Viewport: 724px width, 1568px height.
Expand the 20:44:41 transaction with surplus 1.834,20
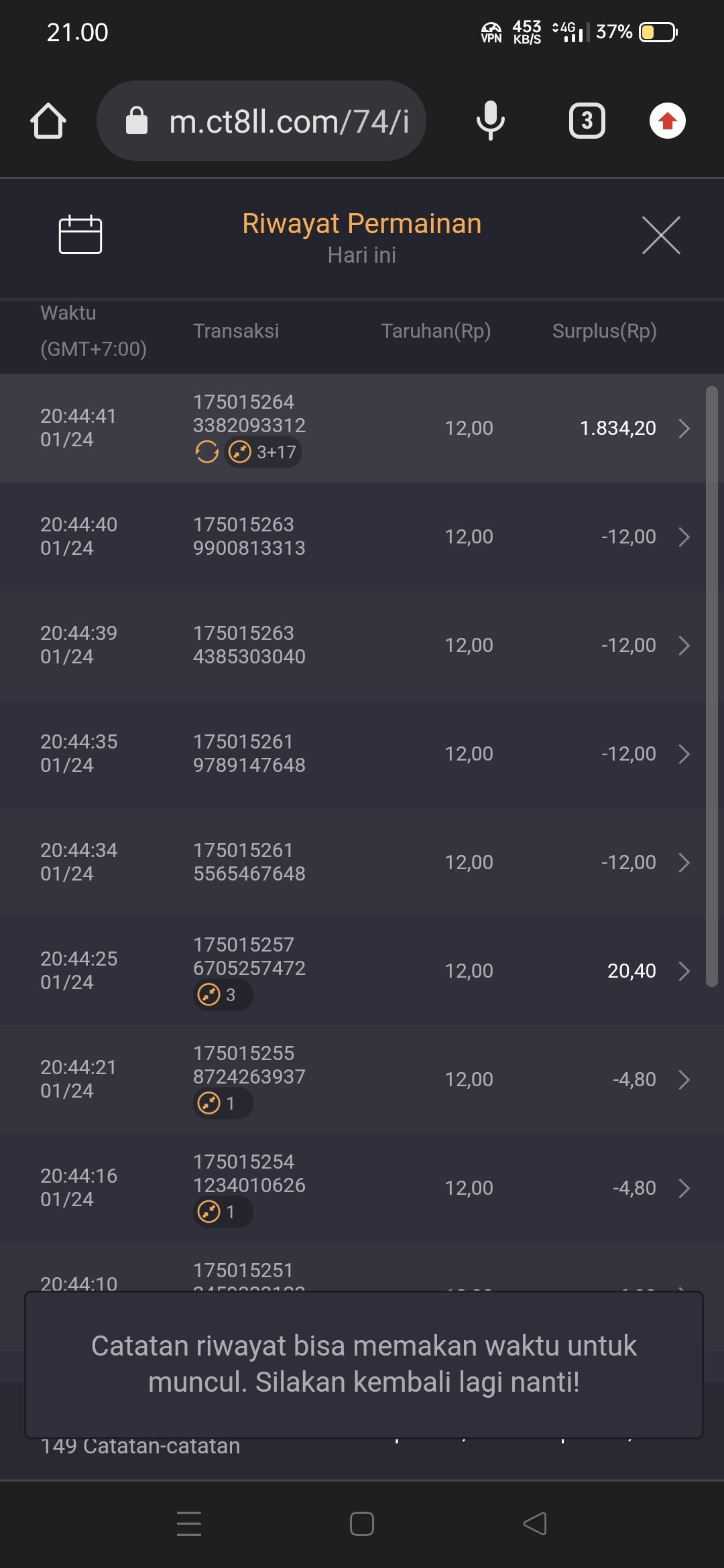684,428
